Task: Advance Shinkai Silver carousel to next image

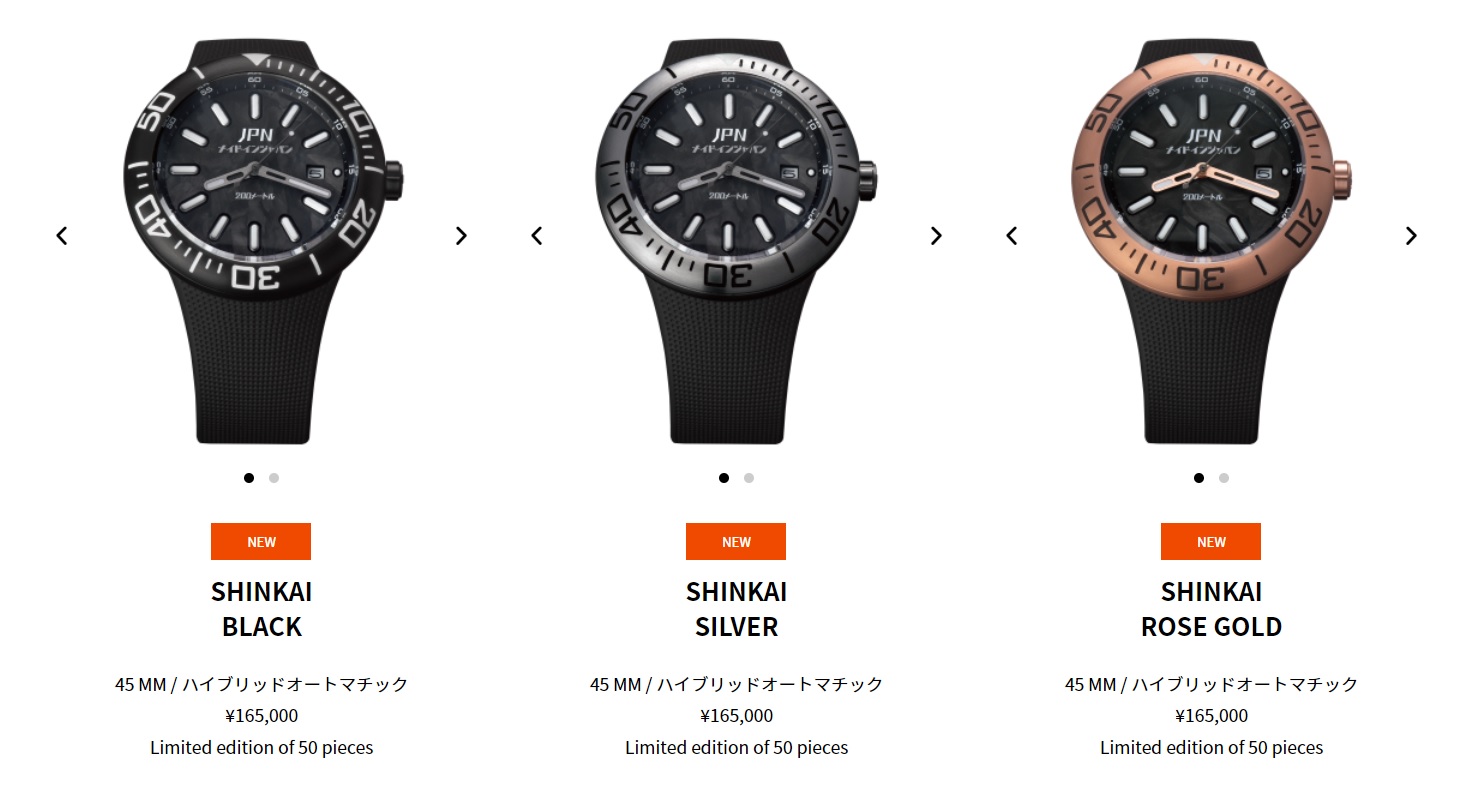Action: 936,236
